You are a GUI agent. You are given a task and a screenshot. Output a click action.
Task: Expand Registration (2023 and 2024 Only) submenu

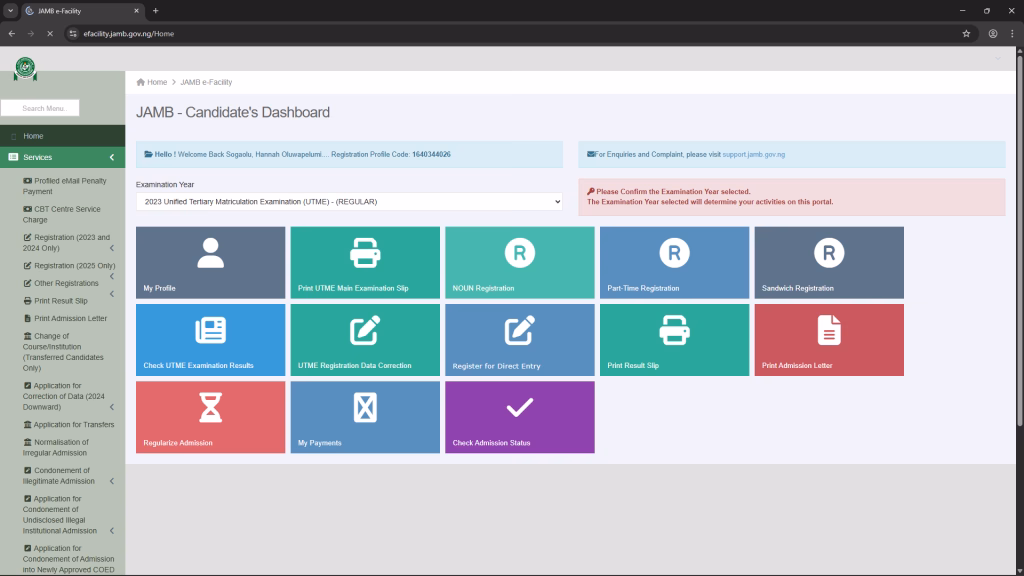coord(111,248)
